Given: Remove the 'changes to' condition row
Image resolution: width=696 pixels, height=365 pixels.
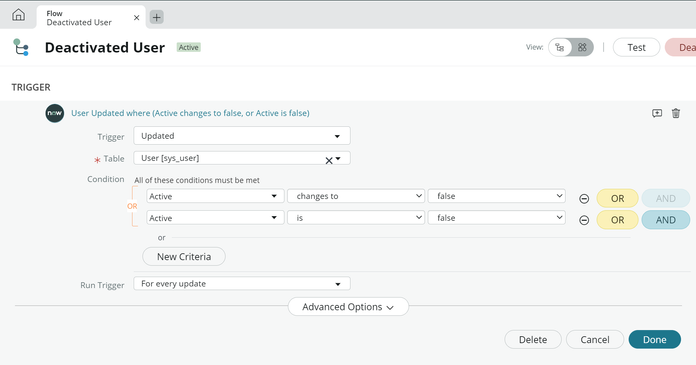Looking at the screenshot, I should point(584,198).
